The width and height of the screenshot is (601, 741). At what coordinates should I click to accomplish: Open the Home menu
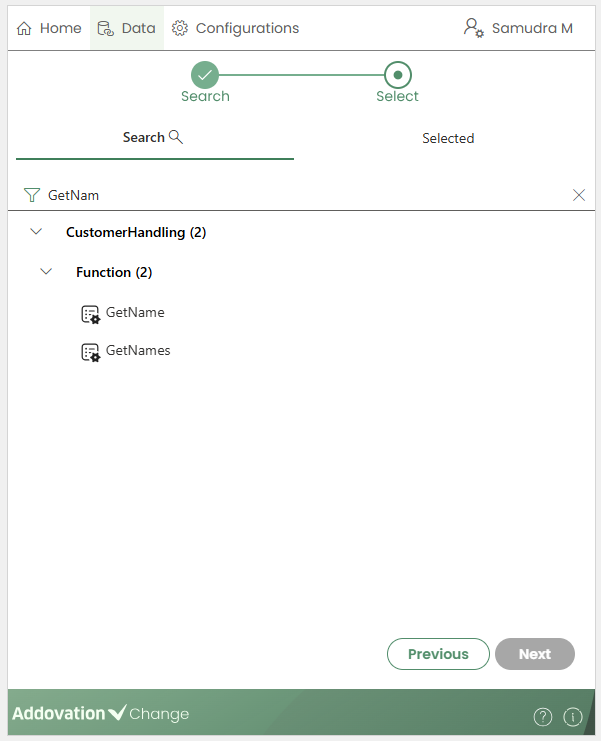tap(50, 28)
